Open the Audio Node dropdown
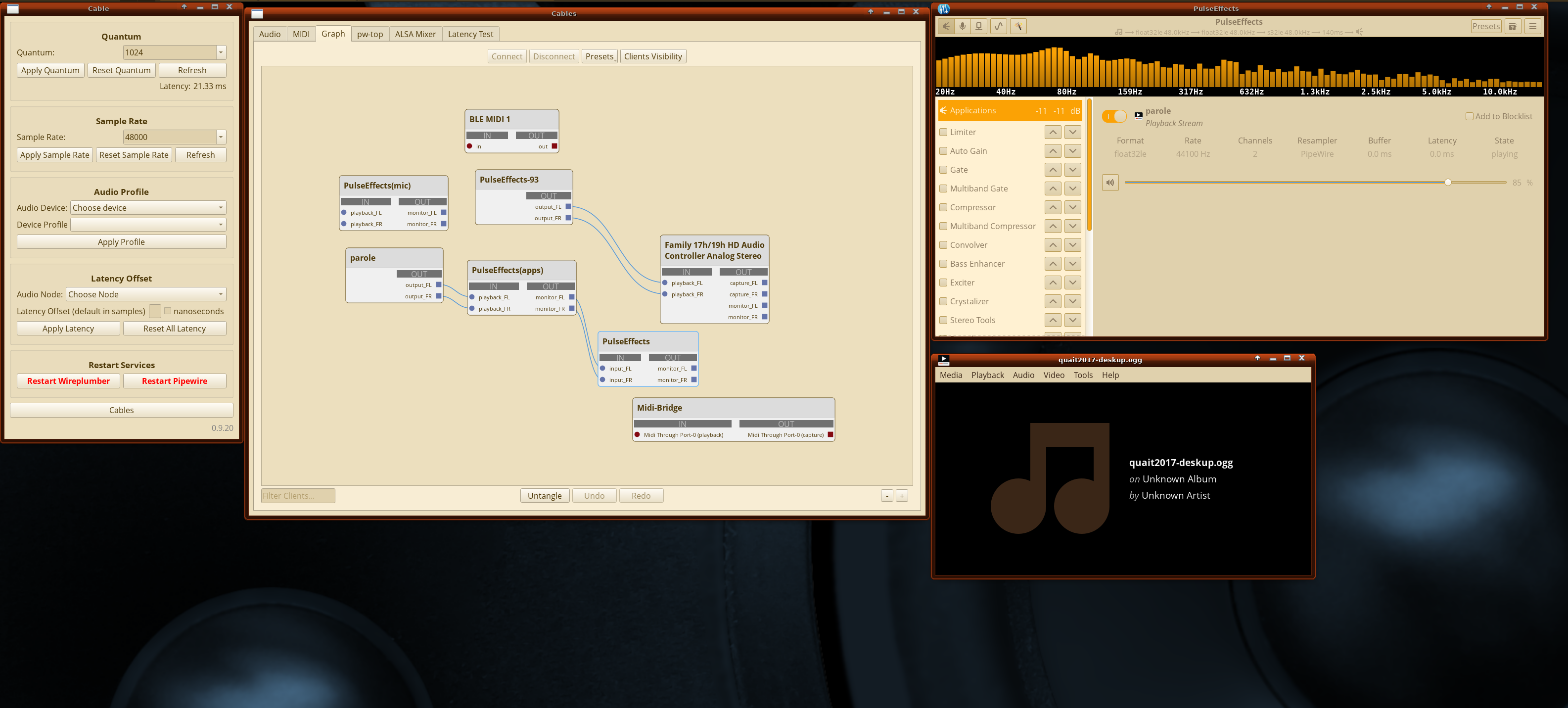 click(145, 295)
